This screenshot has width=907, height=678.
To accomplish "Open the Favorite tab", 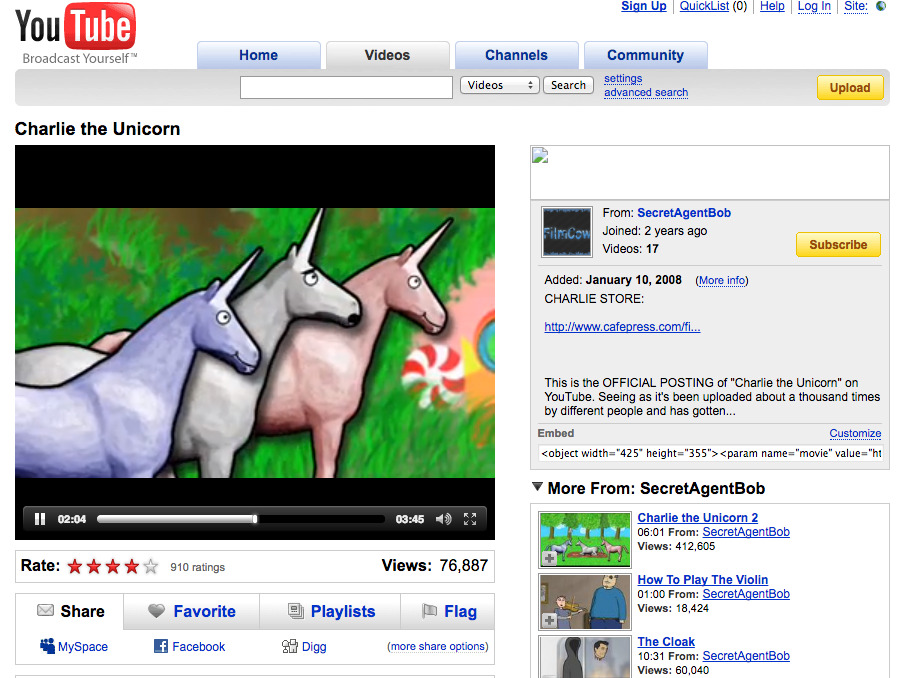I will [x=191, y=611].
